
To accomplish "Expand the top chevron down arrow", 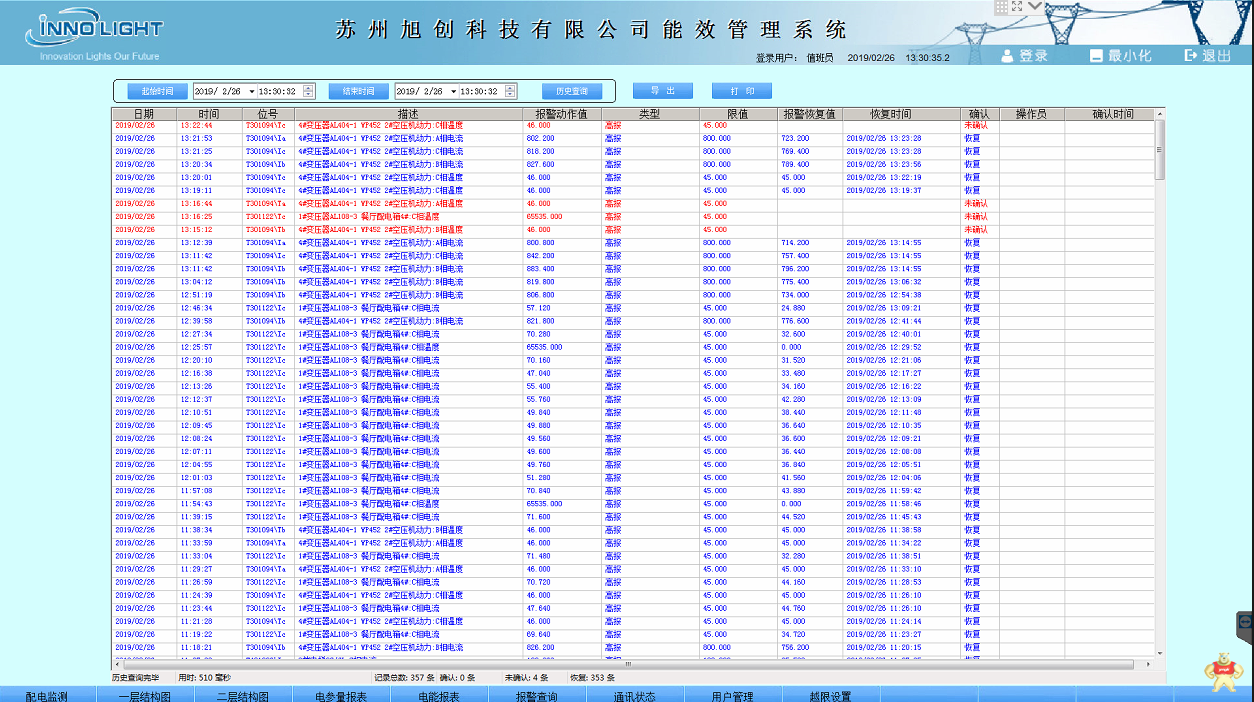I will click(x=1036, y=6).
